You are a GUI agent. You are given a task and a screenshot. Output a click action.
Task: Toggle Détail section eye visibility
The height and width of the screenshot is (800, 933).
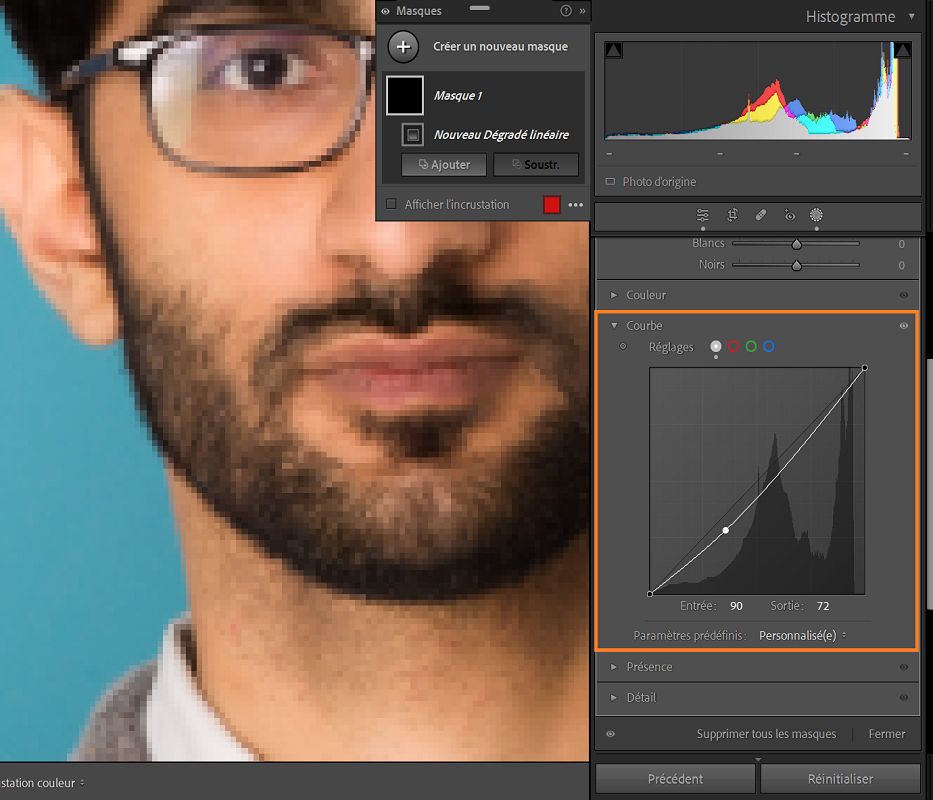click(x=903, y=698)
